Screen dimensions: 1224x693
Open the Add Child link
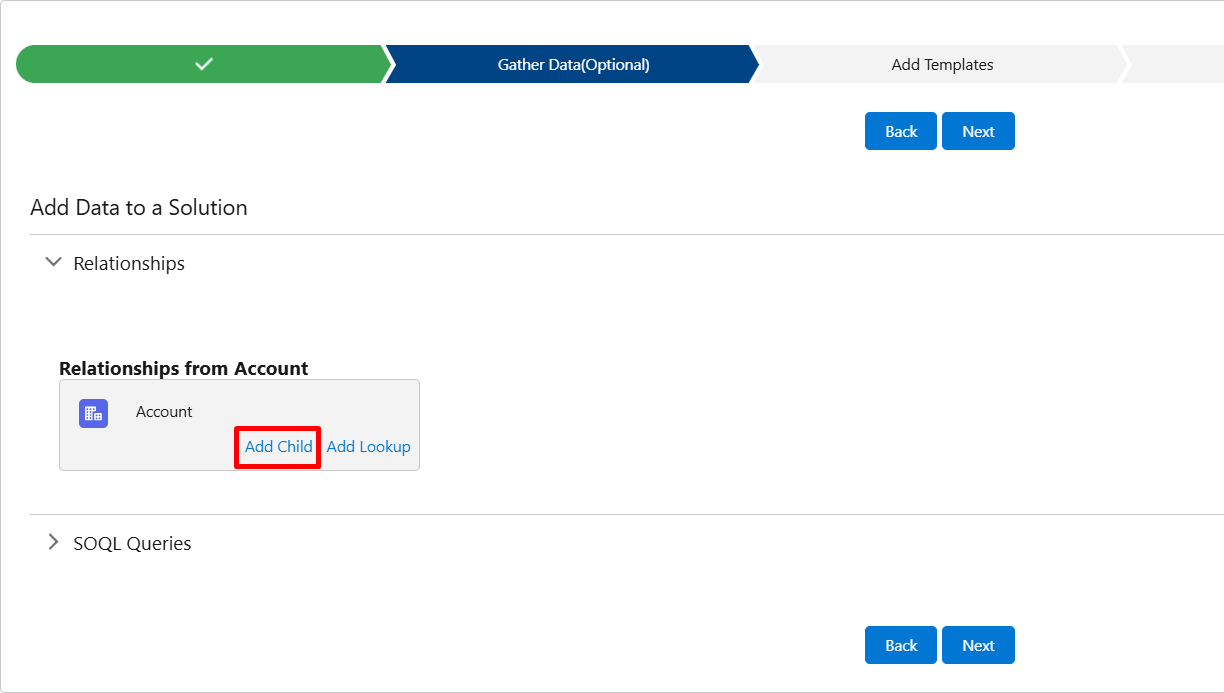click(x=278, y=447)
